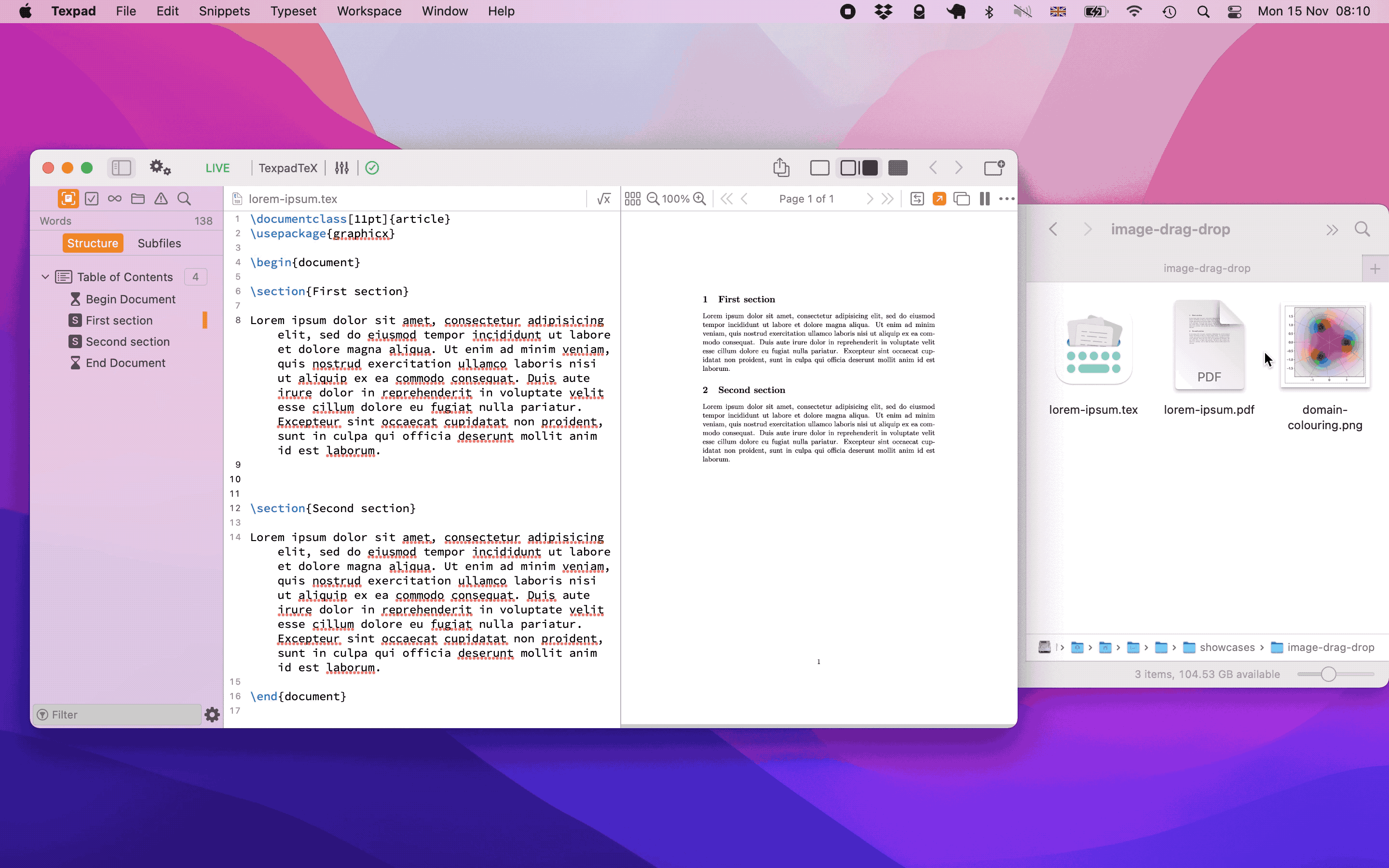Expand the Subfiles tab panel
1389x868 pixels.
tap(158, 243)
